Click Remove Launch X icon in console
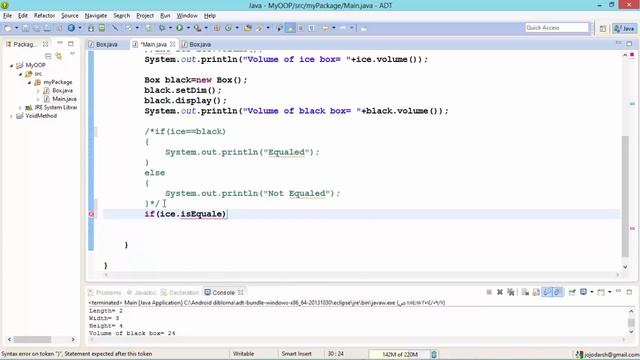The image size is (640, 360). pyautogui.click(x=500, y=292)
